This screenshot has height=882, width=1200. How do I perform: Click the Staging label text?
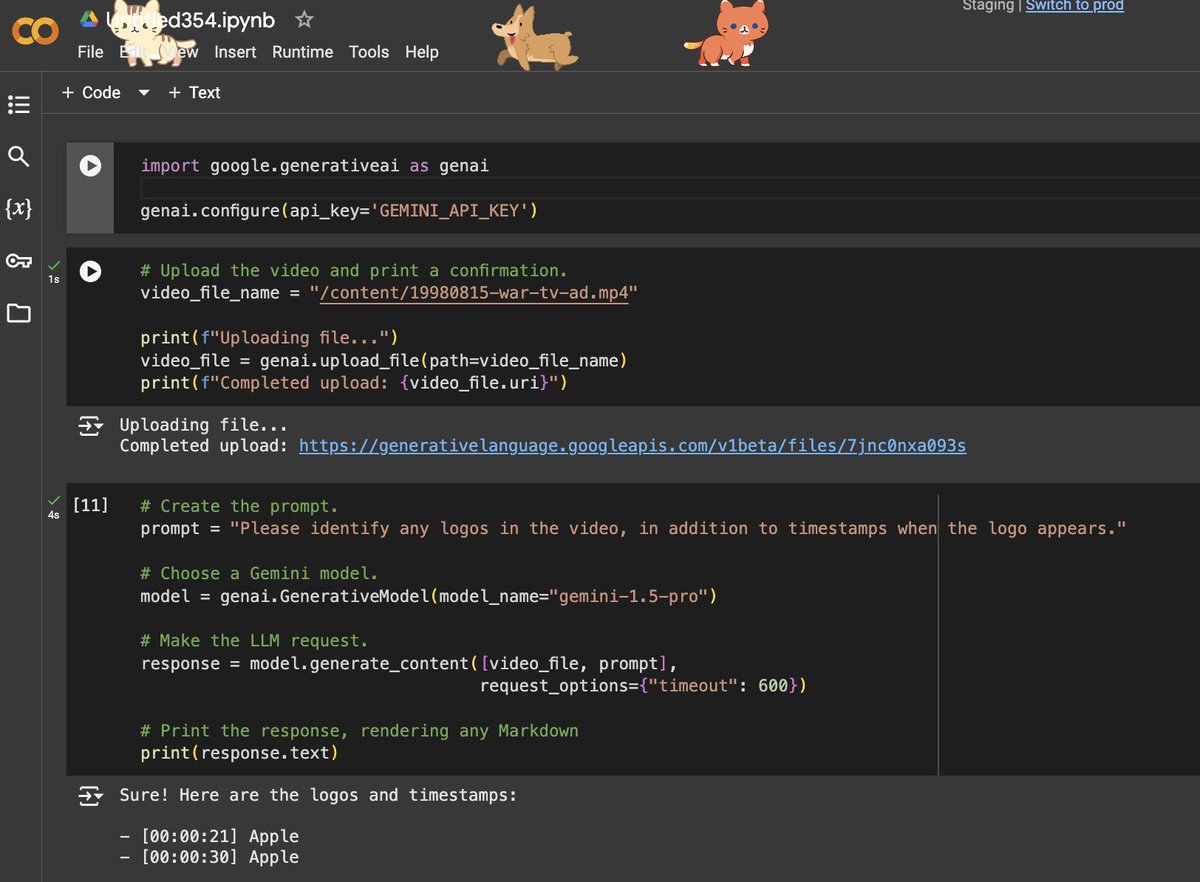(988, 6)
